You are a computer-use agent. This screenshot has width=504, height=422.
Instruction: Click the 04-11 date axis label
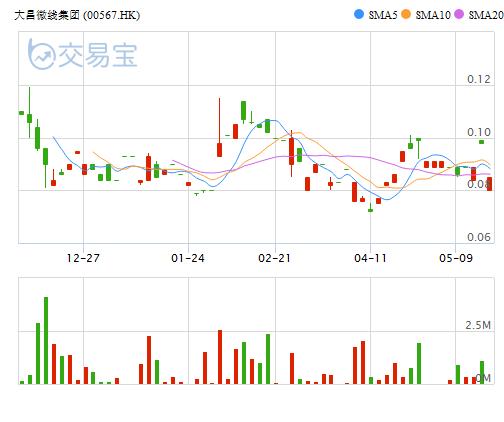click(370, 258)
